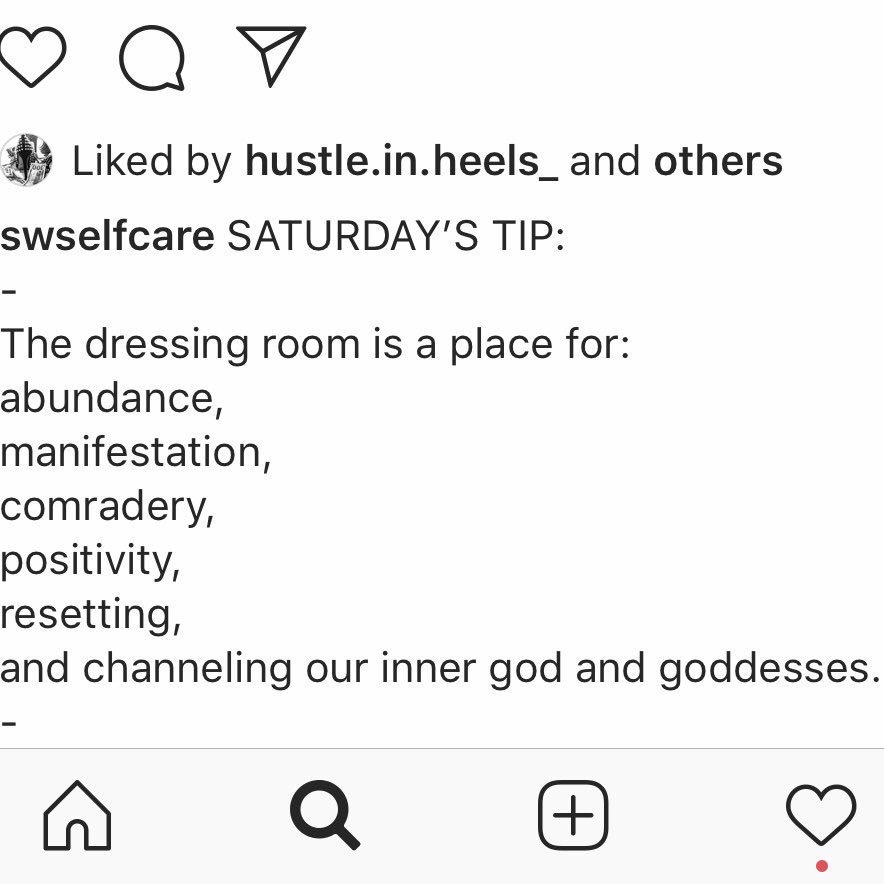884x884 pixels.
Task: Tap the word 'comradery,' in the caption
Action: (x=107, y=506)
